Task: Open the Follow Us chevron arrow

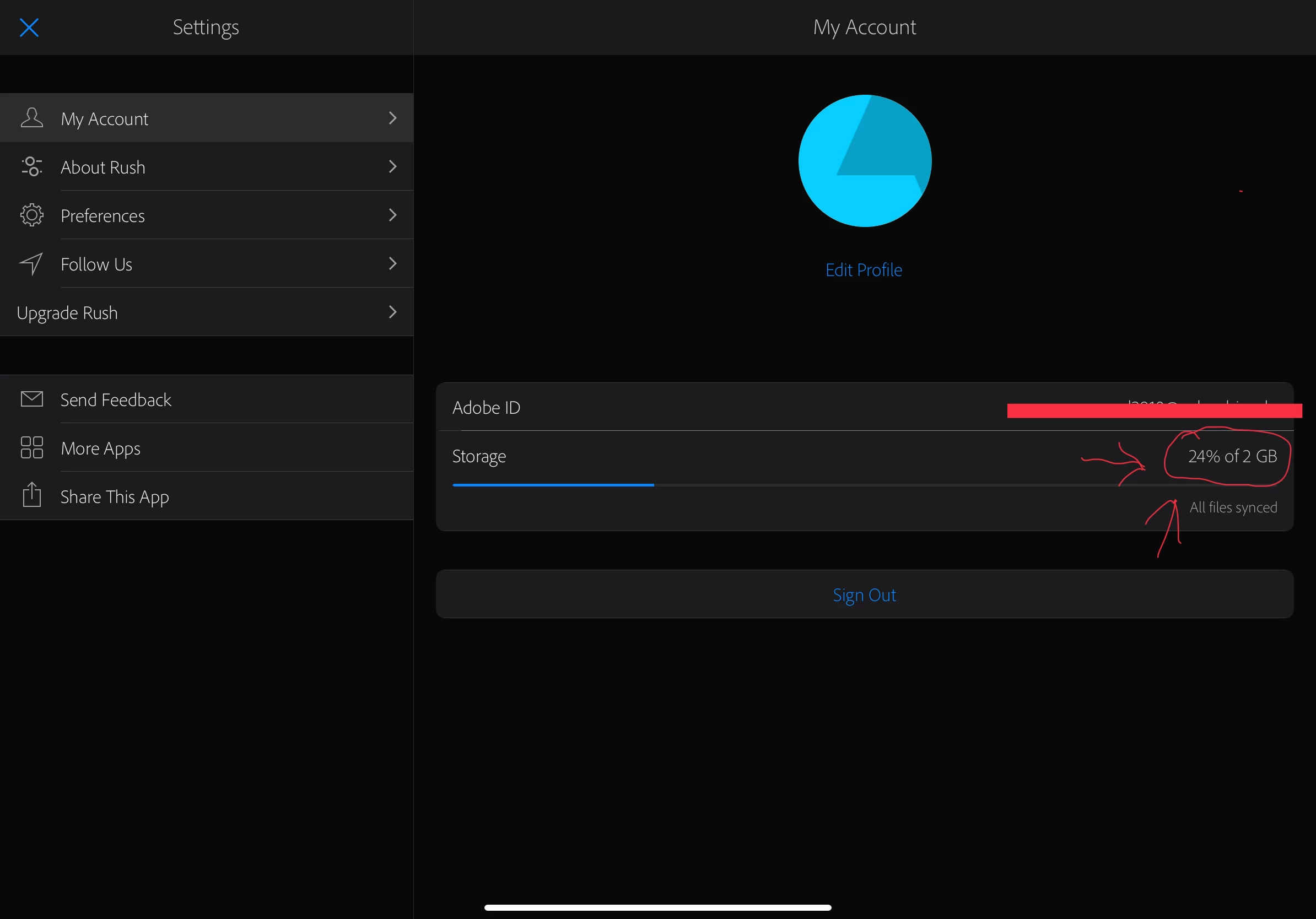Action: pos(392,263)
